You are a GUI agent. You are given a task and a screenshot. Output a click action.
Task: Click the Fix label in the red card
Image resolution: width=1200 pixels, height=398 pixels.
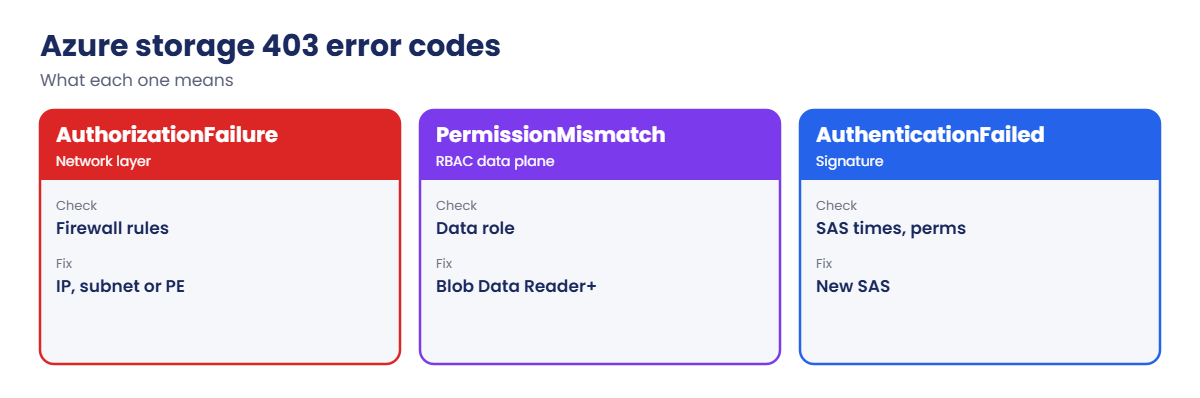(x=64, y=264)
